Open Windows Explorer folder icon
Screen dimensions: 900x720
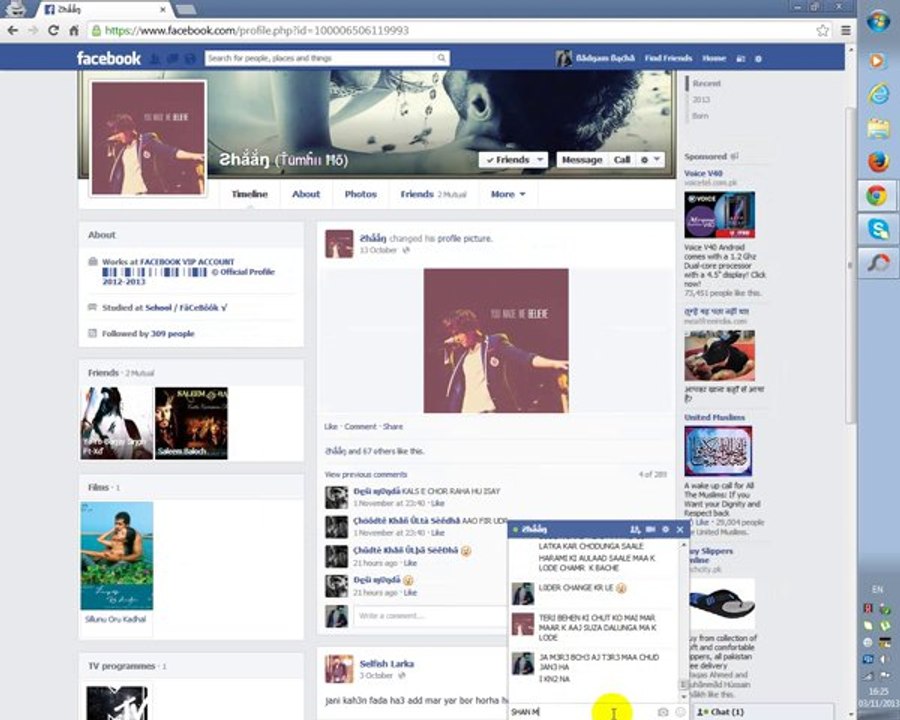[878, 128]
